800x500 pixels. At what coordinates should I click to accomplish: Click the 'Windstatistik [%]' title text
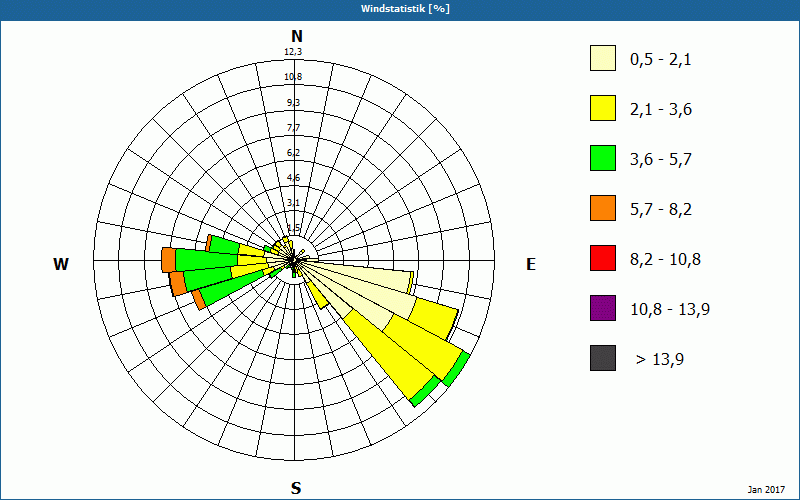[x=406, y=9]
